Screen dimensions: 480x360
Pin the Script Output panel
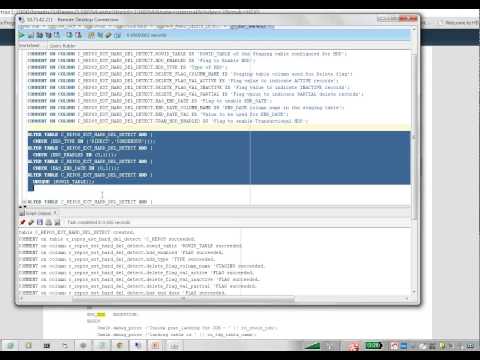tap(22, 222)
